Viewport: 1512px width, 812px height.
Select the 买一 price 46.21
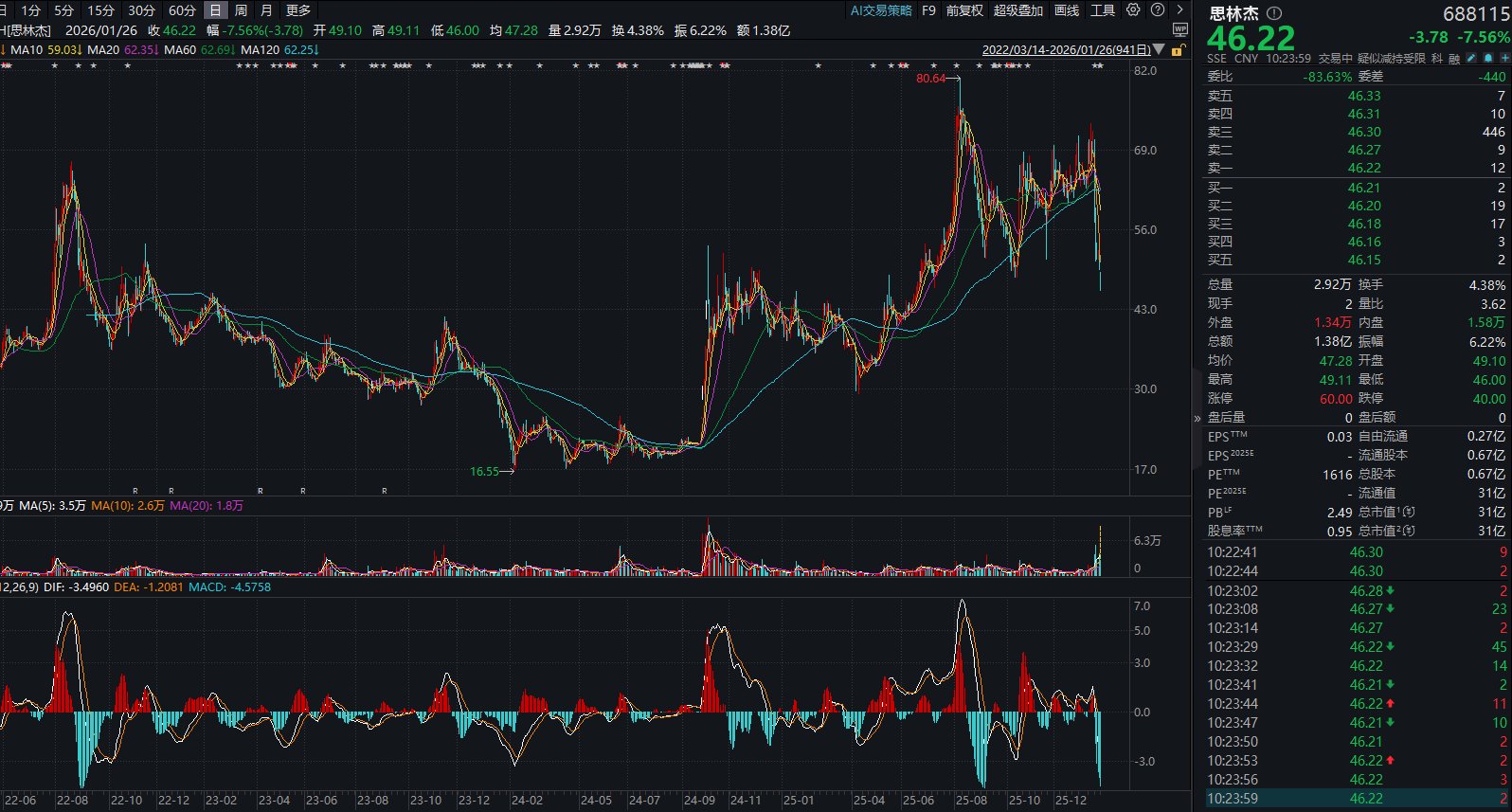[1364, 188]
